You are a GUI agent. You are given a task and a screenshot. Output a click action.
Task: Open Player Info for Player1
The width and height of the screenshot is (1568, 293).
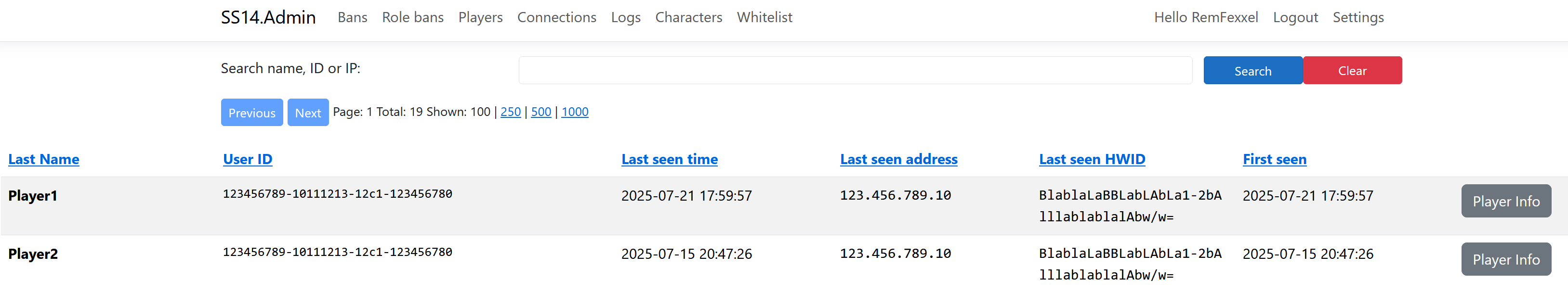pos(1505,201)
